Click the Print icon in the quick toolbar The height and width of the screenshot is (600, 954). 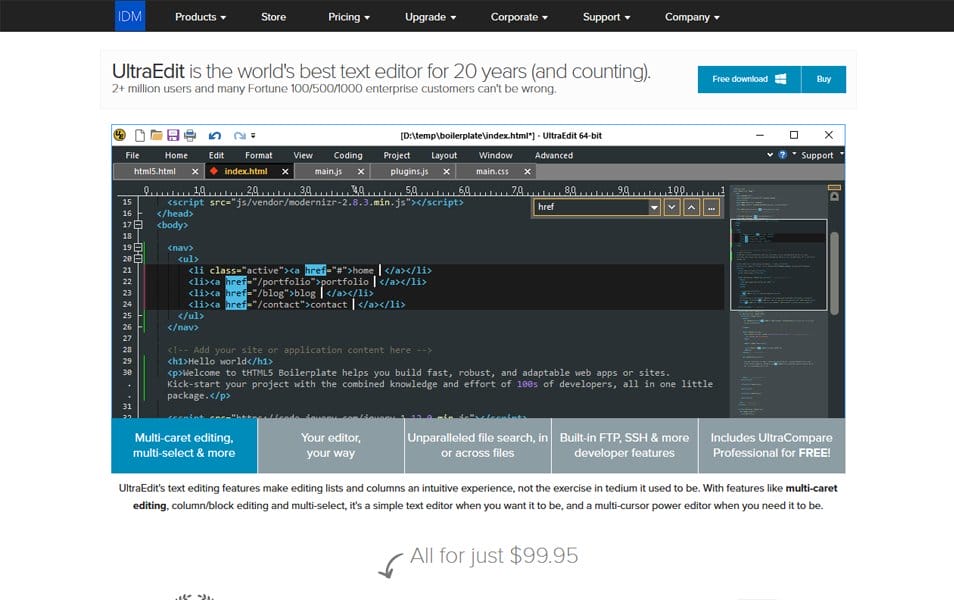coord(190,135)
